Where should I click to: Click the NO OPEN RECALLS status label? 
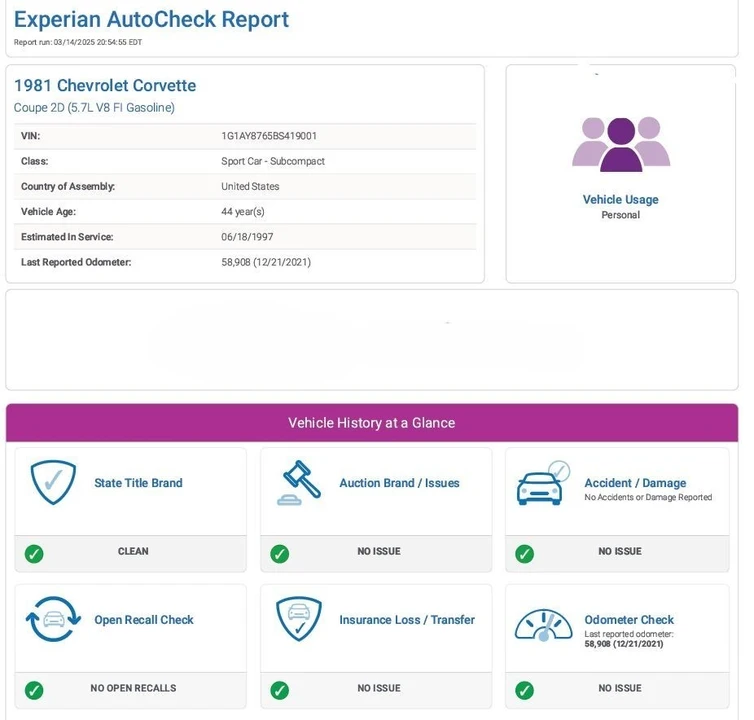coord(133,688)
